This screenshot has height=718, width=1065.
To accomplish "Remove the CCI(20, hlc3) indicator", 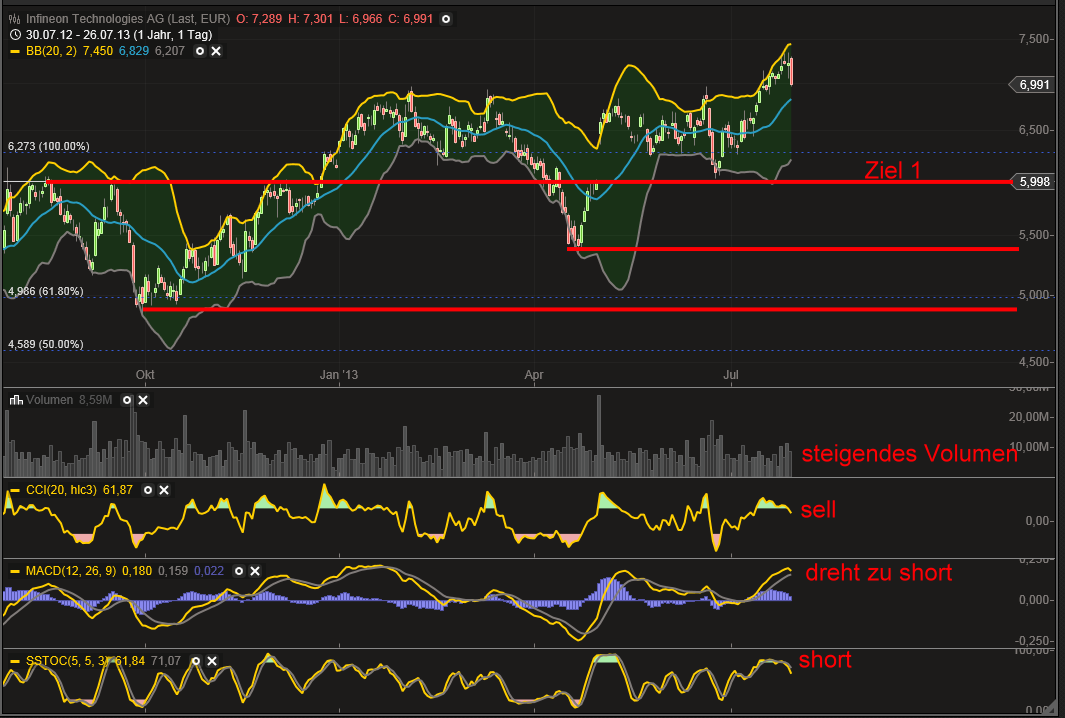I will coord(164,490).
